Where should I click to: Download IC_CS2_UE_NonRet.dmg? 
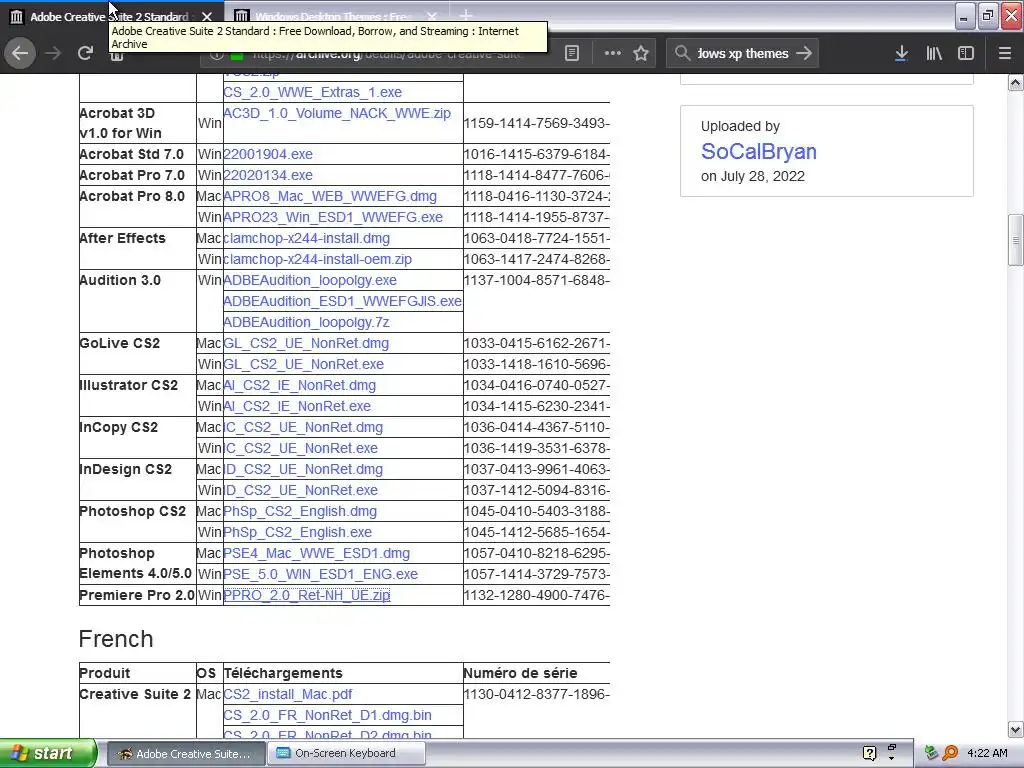pos(303,427)
